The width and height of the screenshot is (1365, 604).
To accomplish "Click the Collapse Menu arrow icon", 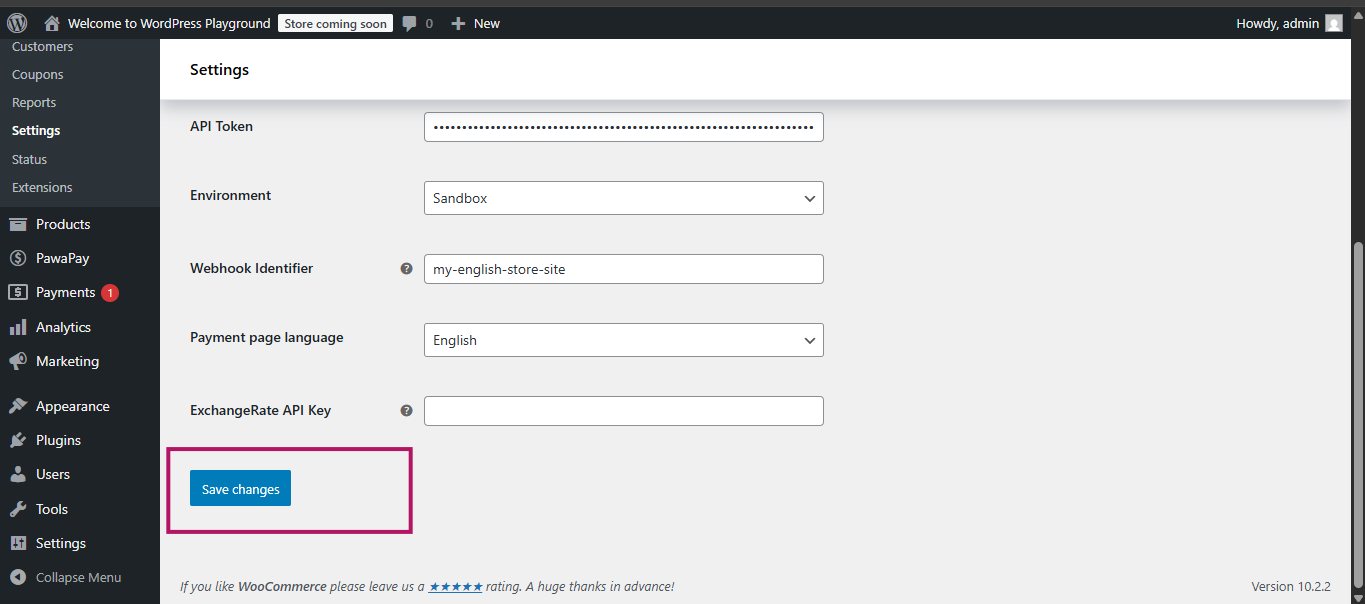I will (x=18, y=577).
